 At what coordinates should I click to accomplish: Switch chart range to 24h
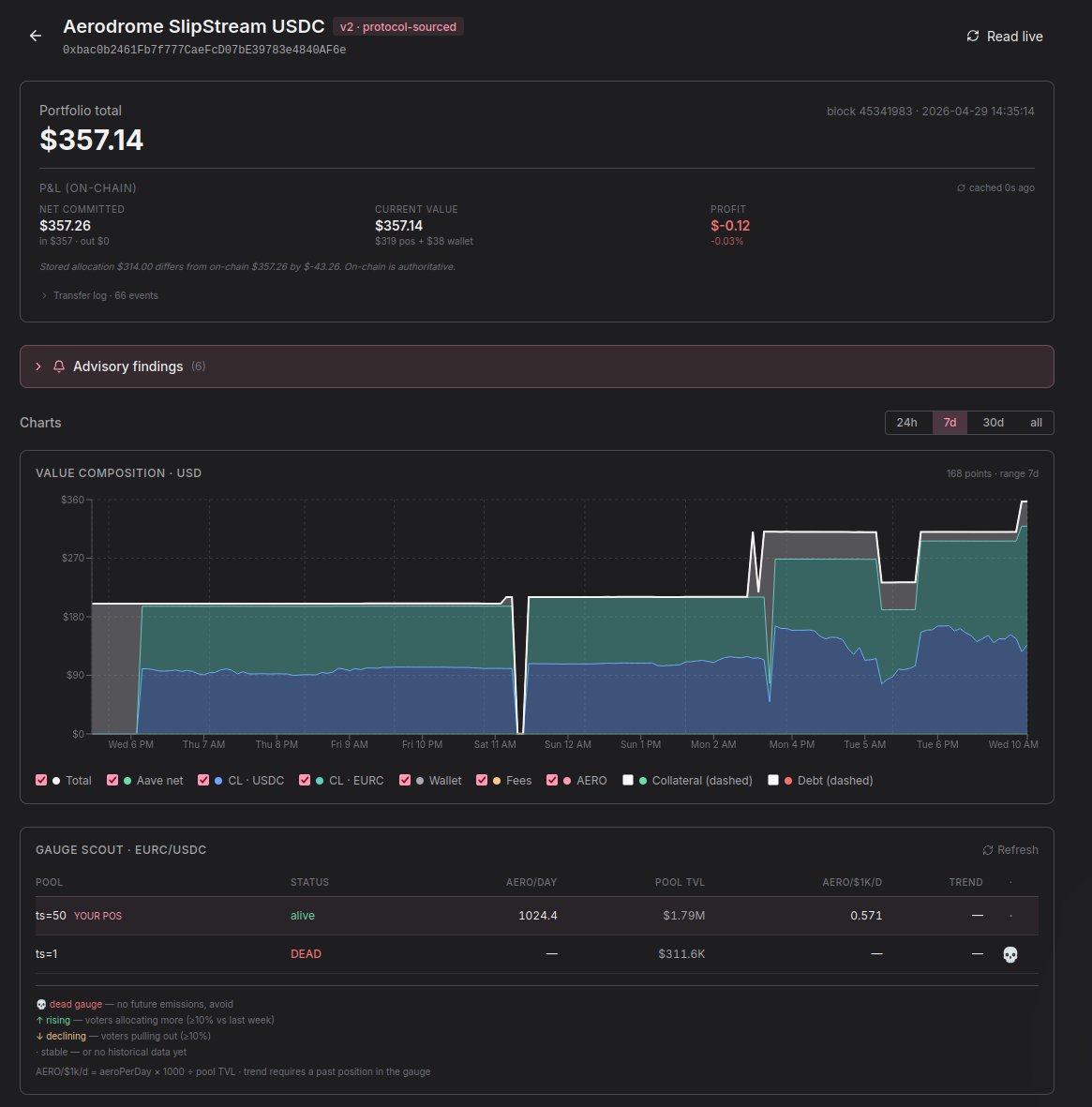point(907,422)
